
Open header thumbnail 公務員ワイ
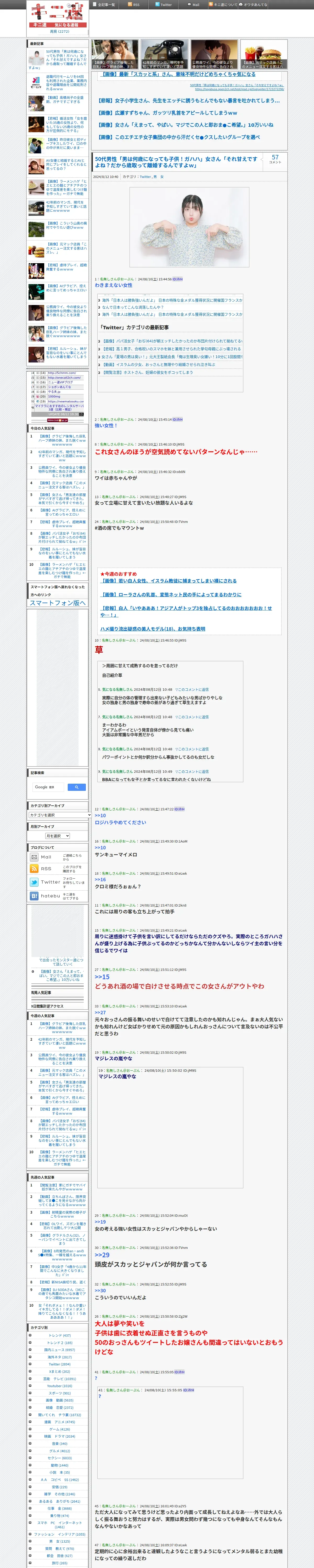point(214,54)
